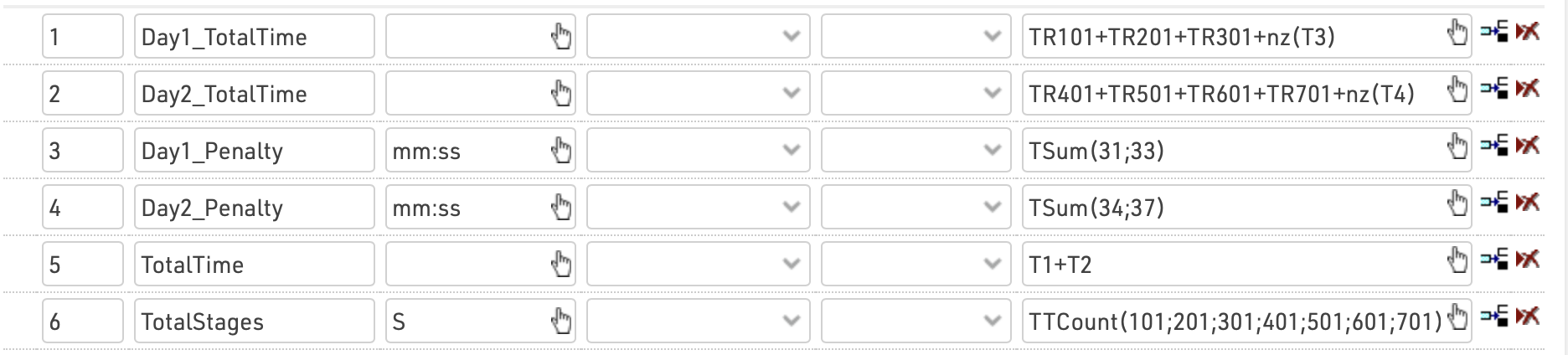Open format picker hand icon for Day1_TotalTime
Screen dimensions: 1568x355
pos(560,36)
